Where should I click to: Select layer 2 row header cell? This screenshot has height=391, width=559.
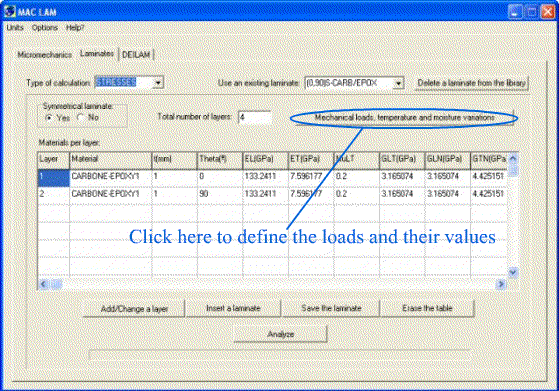coord(53,196)
